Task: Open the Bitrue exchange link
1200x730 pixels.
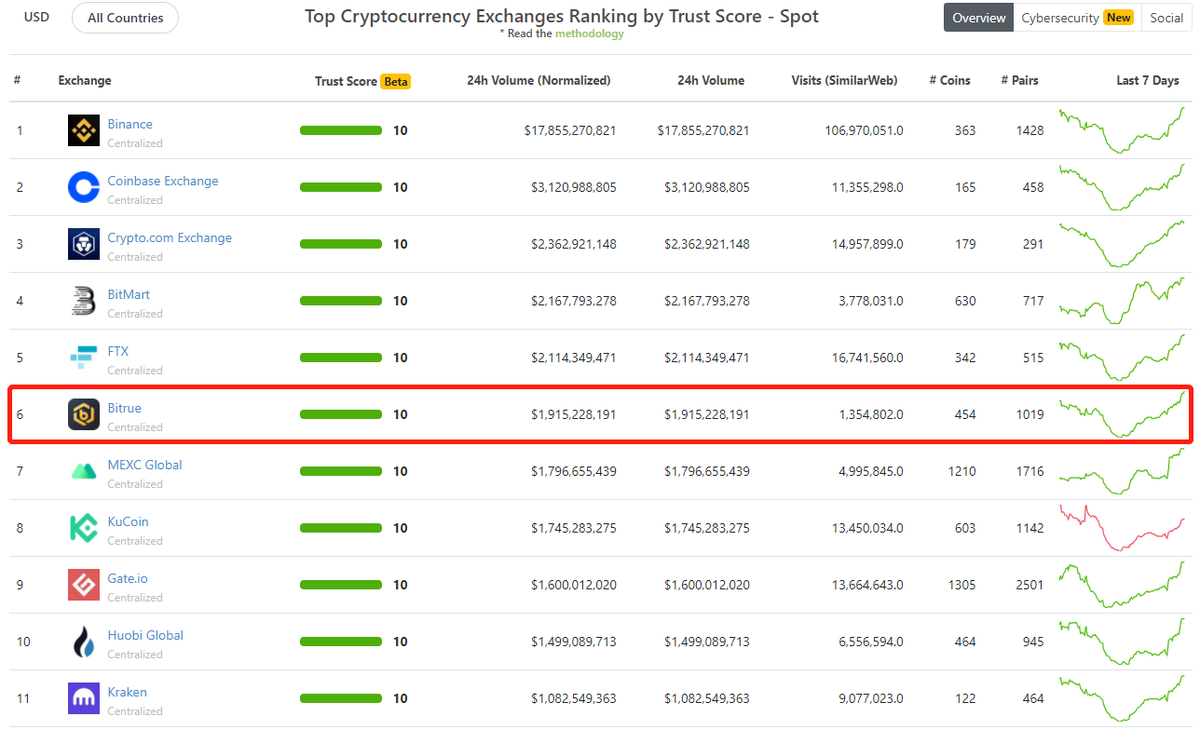Action: coord(125,408)
